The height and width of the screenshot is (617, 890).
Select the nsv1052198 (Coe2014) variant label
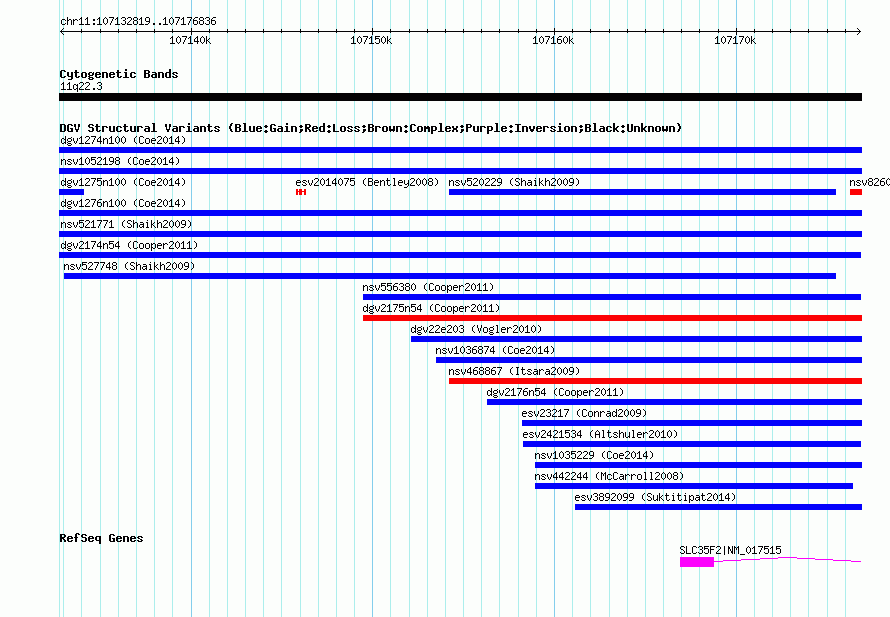[120, 161]
